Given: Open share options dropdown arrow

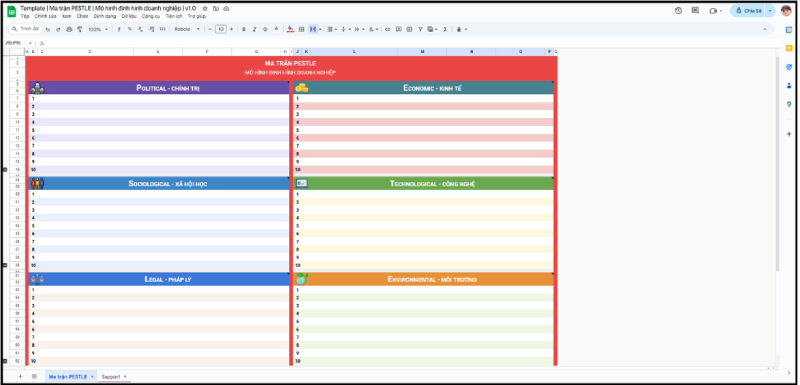Looking at the screenshot, I should click(x=770, y=11).
